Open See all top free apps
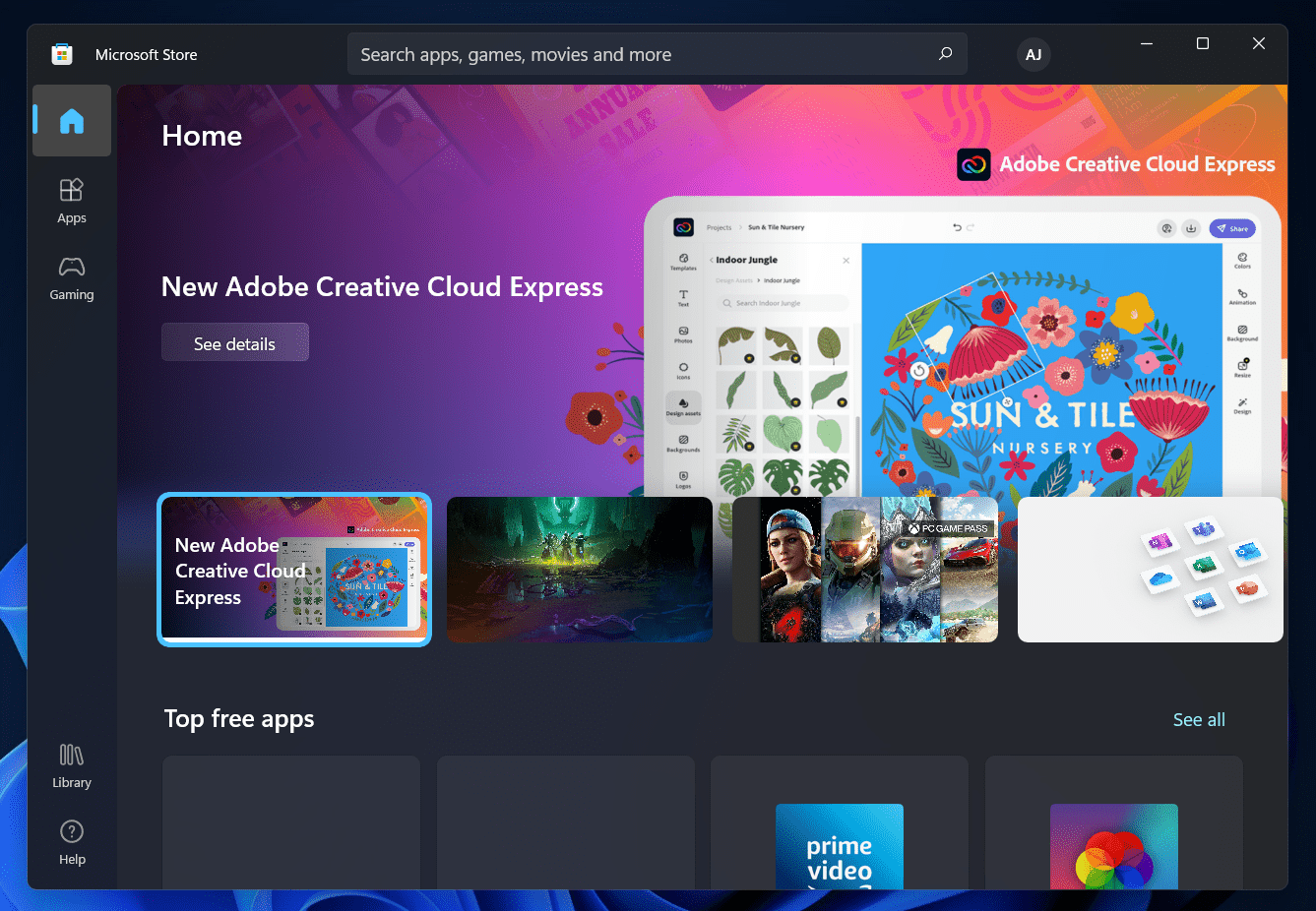The image size is (1316, 911). pyautogui.click(x=1199, y=719)
